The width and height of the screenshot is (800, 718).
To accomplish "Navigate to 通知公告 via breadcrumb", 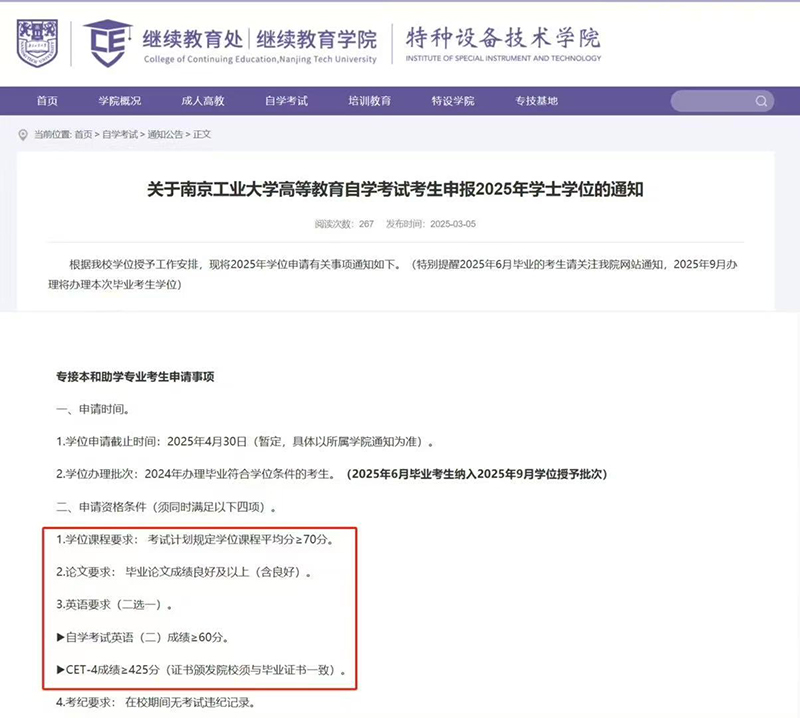I will point(165,134).
